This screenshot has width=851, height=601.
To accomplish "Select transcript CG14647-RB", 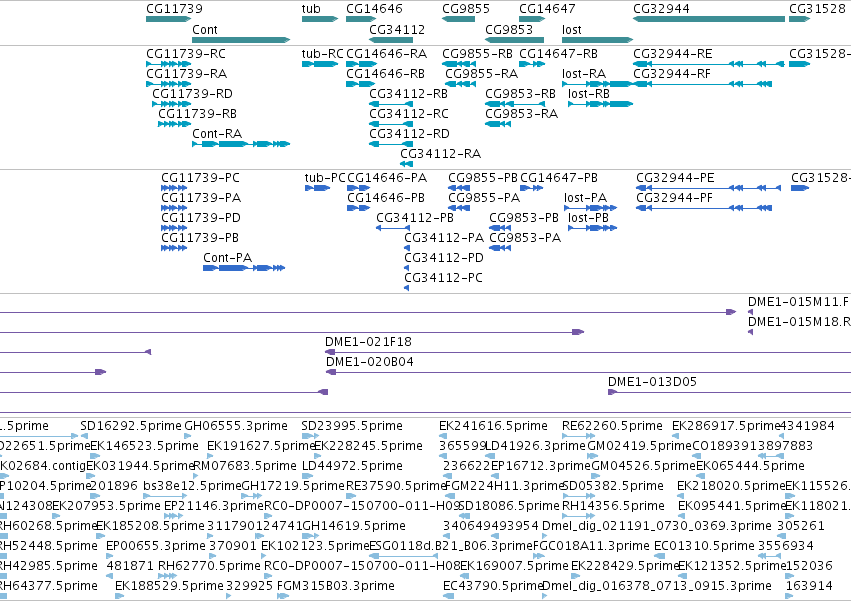I will 532,64.
